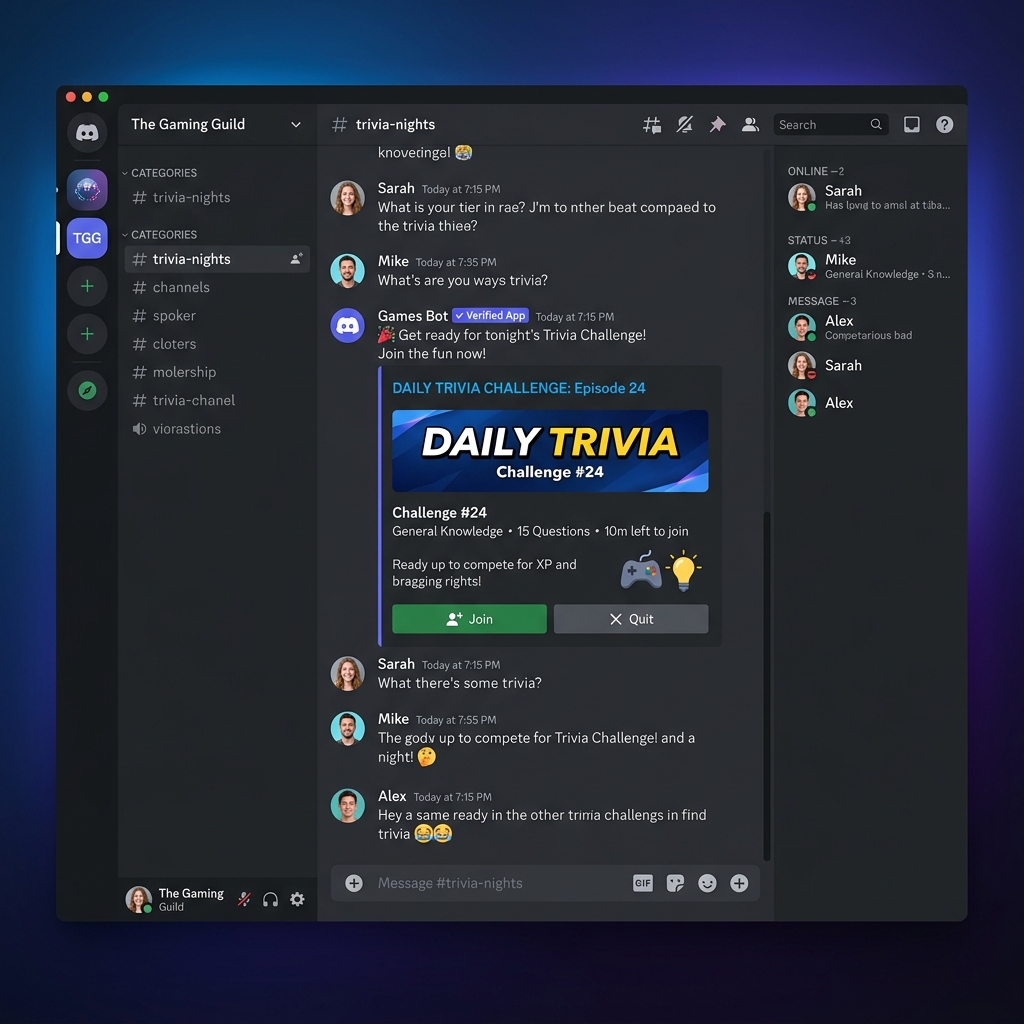Show pinned messages with pin icon

pos(717,124)
